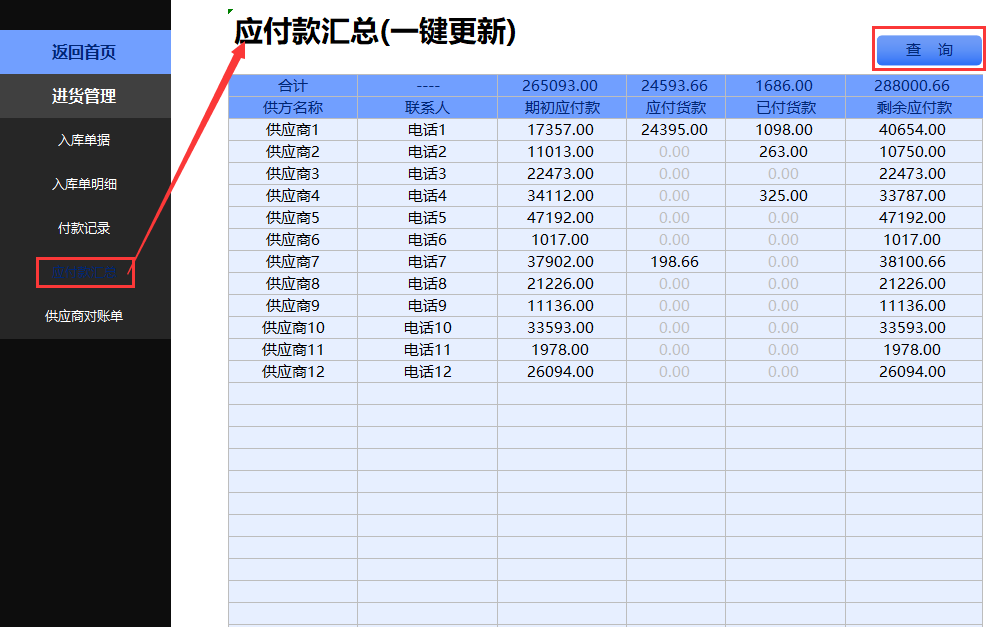Select 付款记录 in the sidebar
The image size is (989, 627).
click(85, 229)
